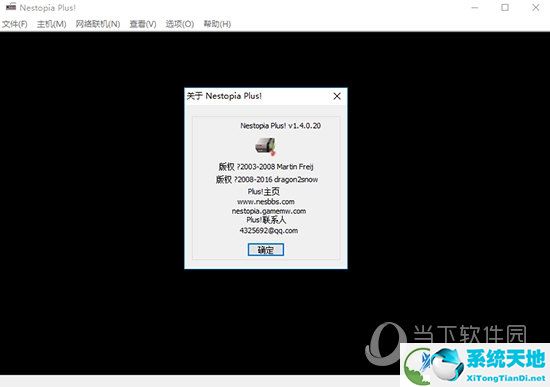550x387 pixels.
Task: Click the Plus!主页 label
Action: (x=263, y=192)
